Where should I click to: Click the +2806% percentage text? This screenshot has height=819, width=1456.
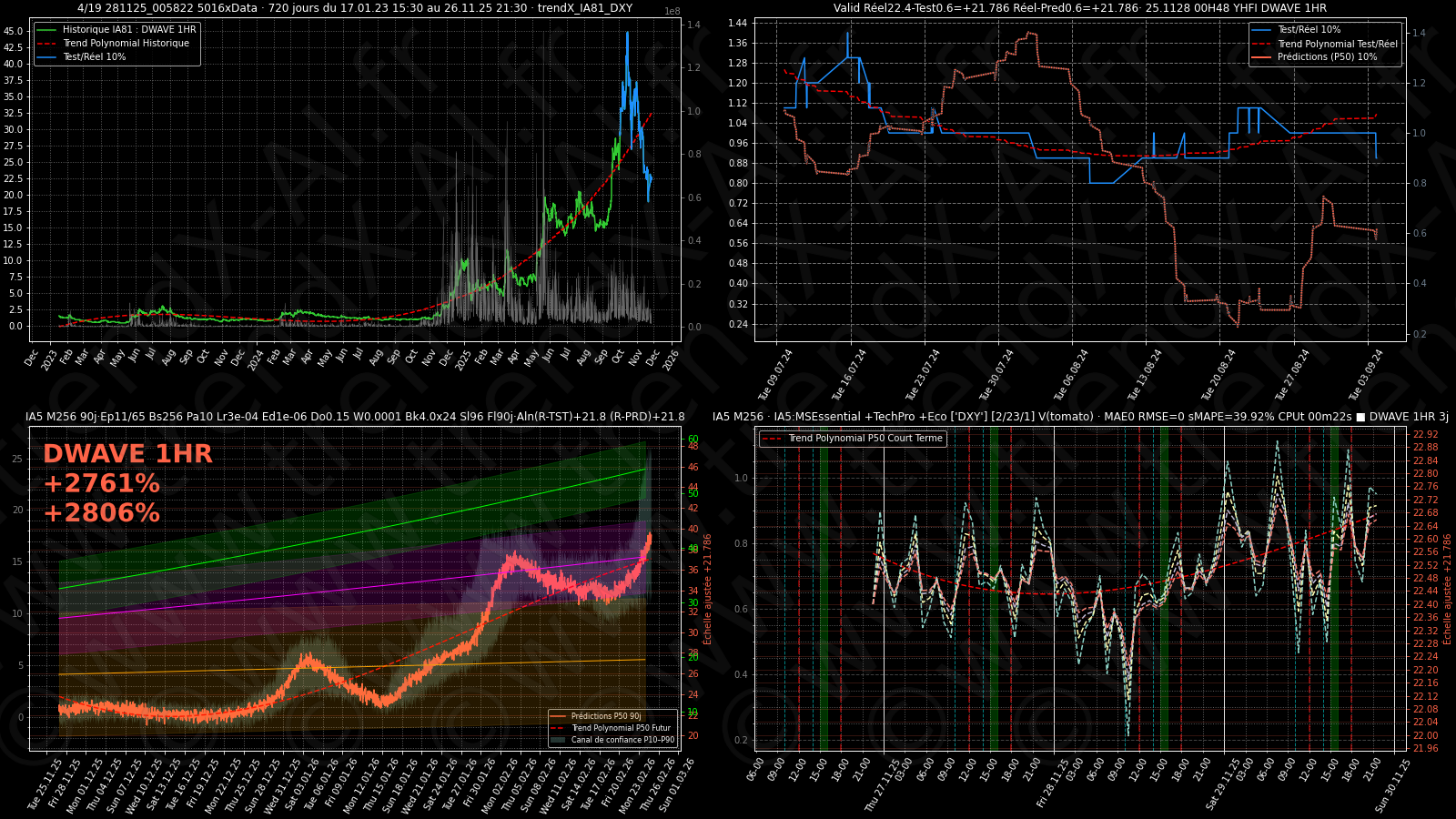101,513
